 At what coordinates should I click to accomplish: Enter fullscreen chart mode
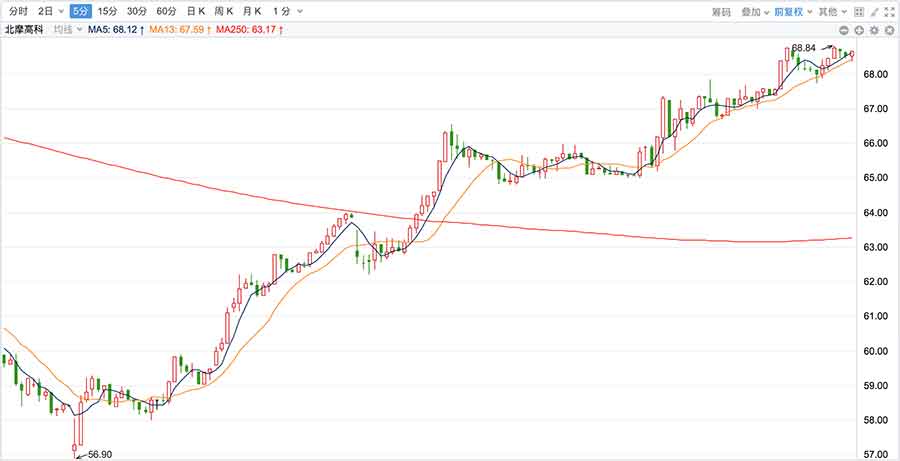pos(888,12)
